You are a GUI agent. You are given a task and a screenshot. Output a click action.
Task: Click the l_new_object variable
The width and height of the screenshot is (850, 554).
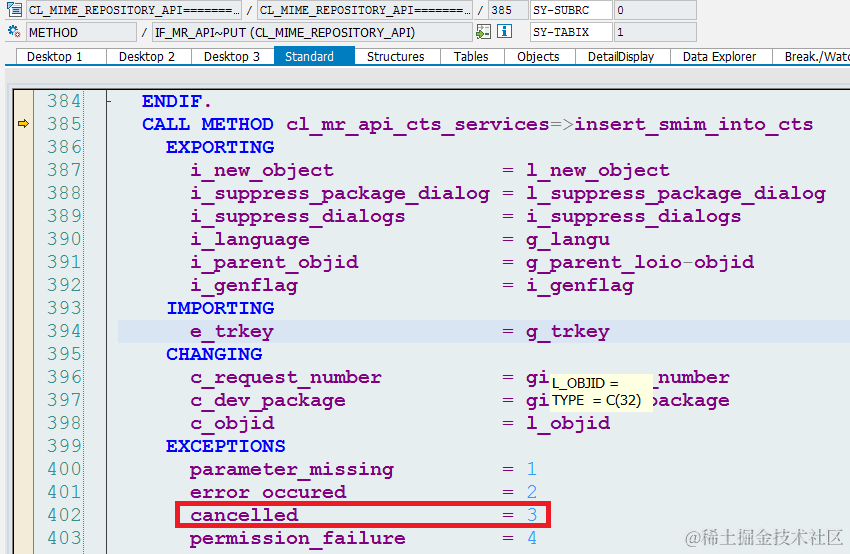click(x=598, y=170)
